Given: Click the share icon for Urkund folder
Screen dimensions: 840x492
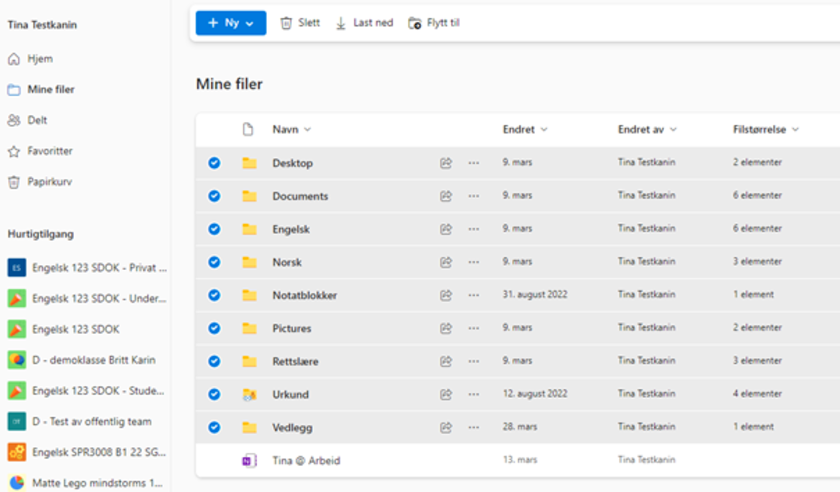Looking at the screenshot, I should [x=446, y=394].
